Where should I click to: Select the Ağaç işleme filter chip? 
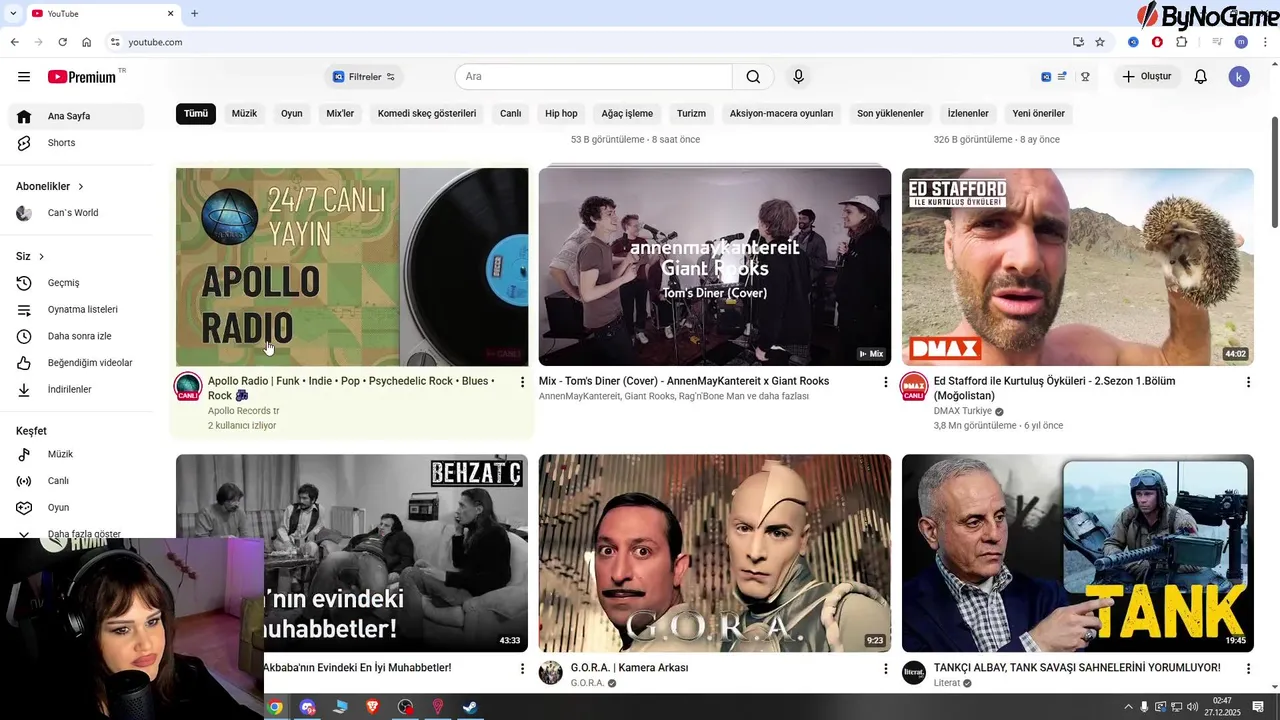click(627, 114)
